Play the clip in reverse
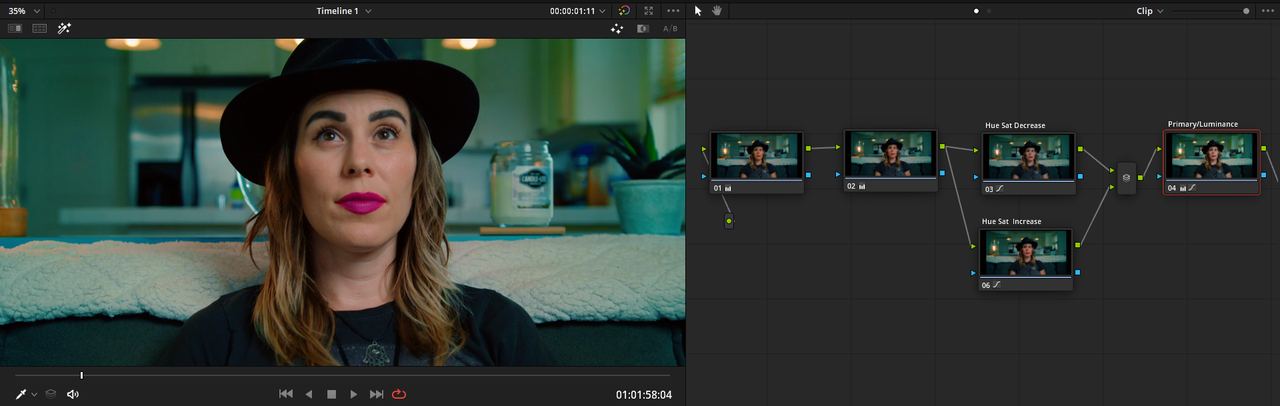The image size is (1280, 406). [x=309, y=394]
